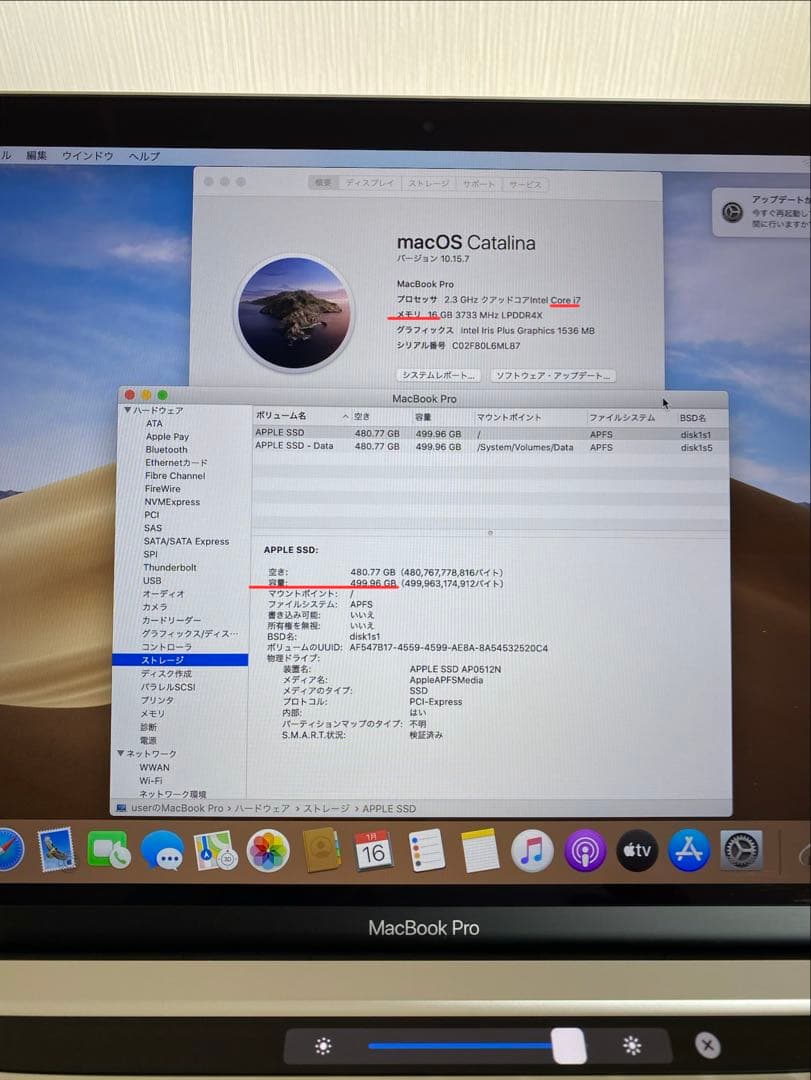Open the App Store from the Dock
811x1080 pixels.
[x=688, y=852]
